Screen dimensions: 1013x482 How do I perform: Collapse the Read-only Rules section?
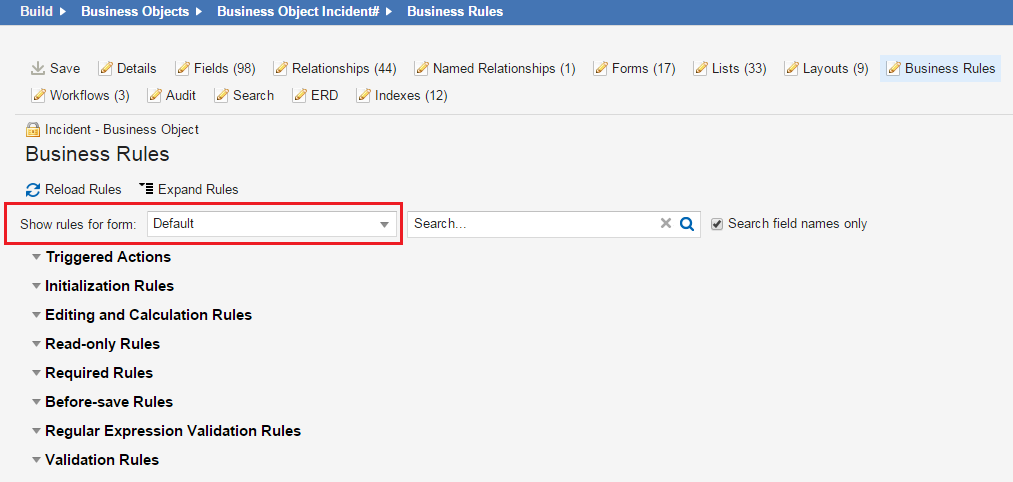tap(37, 344)
